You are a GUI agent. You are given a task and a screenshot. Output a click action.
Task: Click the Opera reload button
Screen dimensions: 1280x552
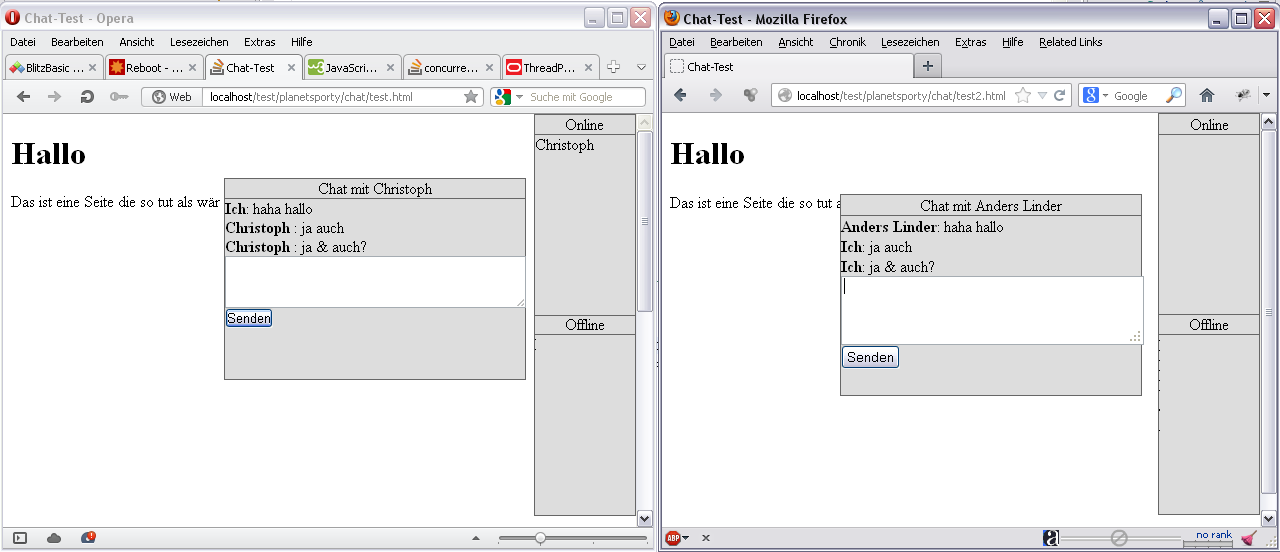pyautogui.click(x=87, y=97)
